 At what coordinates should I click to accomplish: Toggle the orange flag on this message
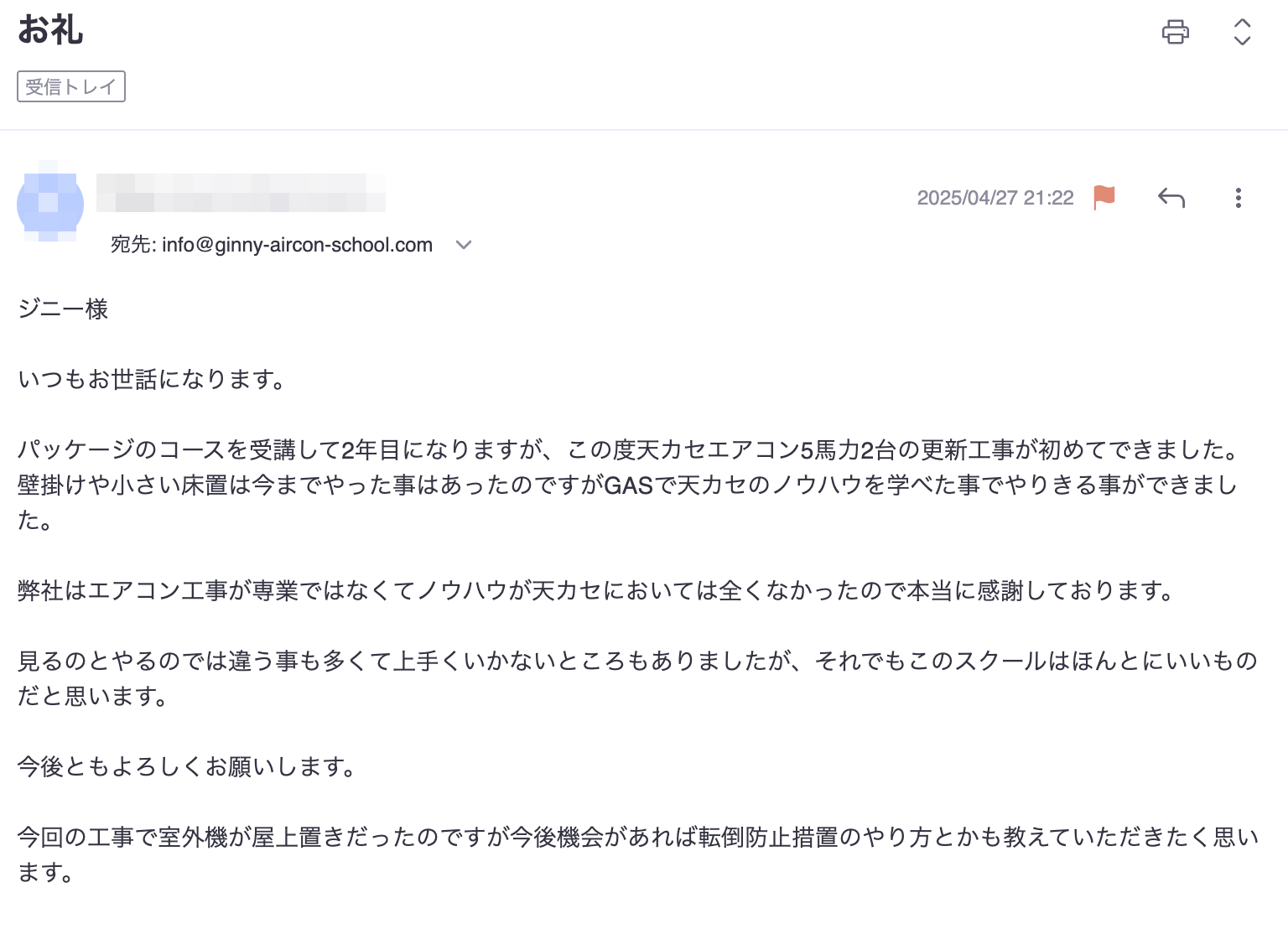1104,198
